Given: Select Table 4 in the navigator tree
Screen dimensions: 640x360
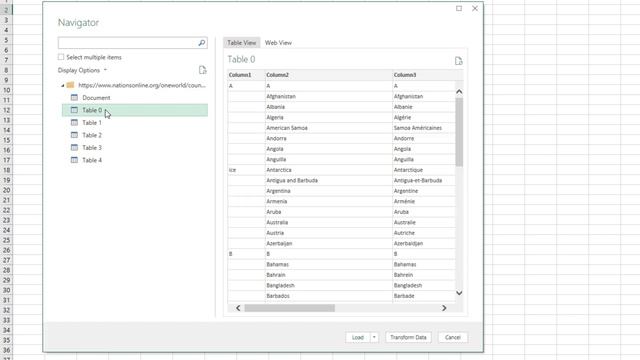Looking at the screenshot, I should [x=92, y=160].
